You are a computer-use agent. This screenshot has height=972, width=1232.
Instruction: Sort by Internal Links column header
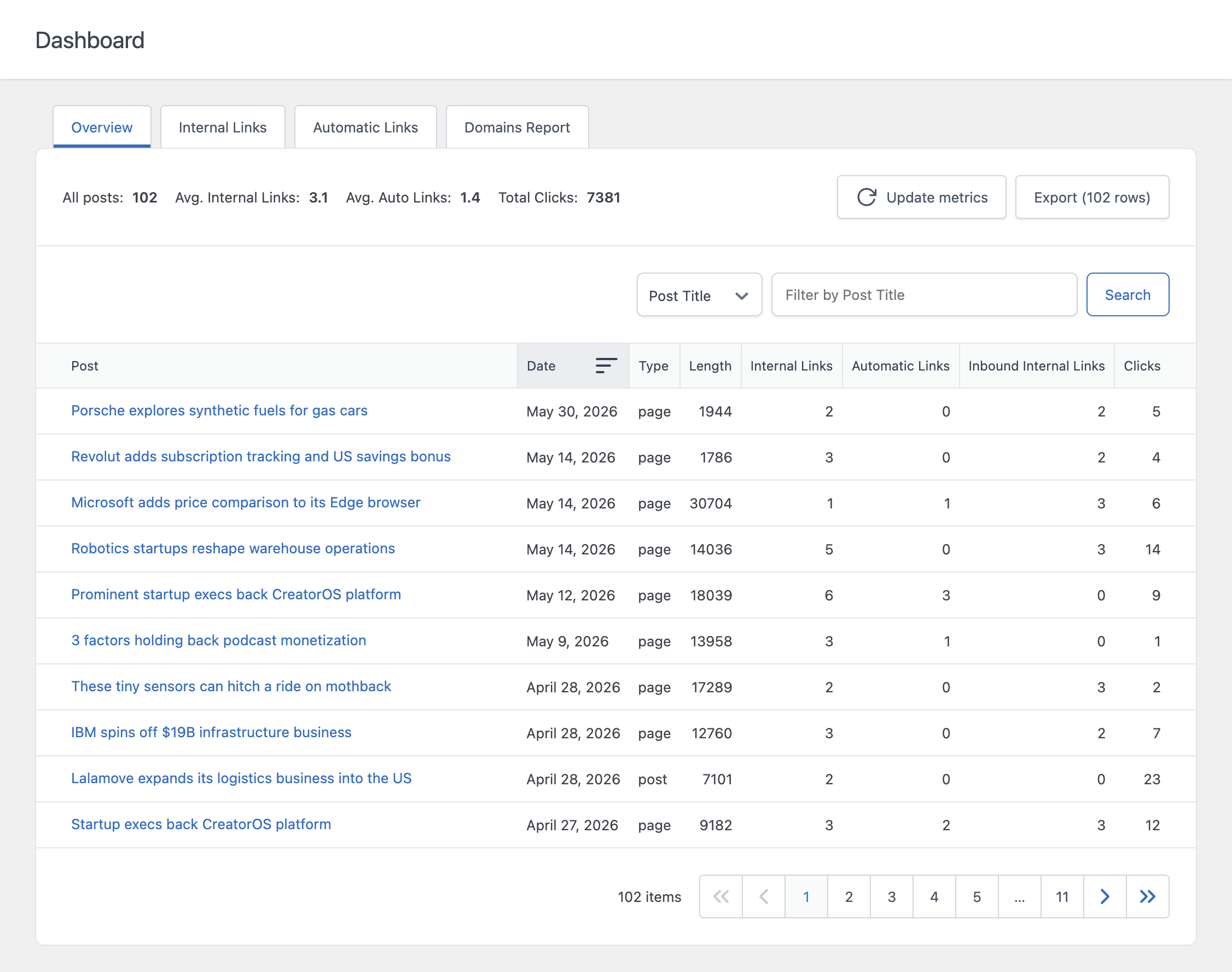pos(791,366)
